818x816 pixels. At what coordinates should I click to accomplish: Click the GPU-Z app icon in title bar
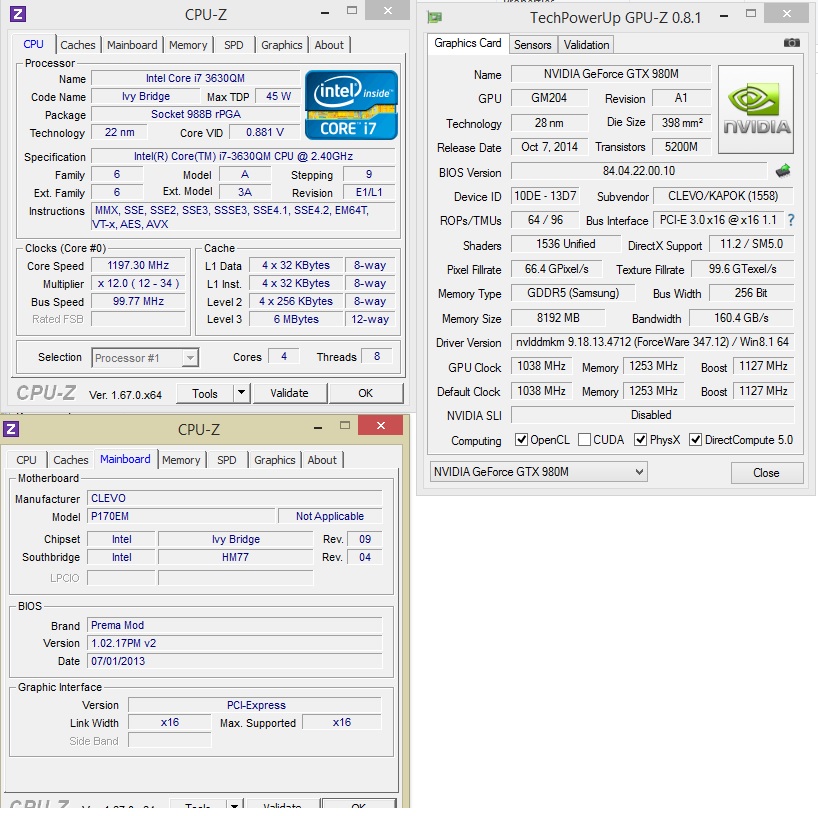click(435, 17)
